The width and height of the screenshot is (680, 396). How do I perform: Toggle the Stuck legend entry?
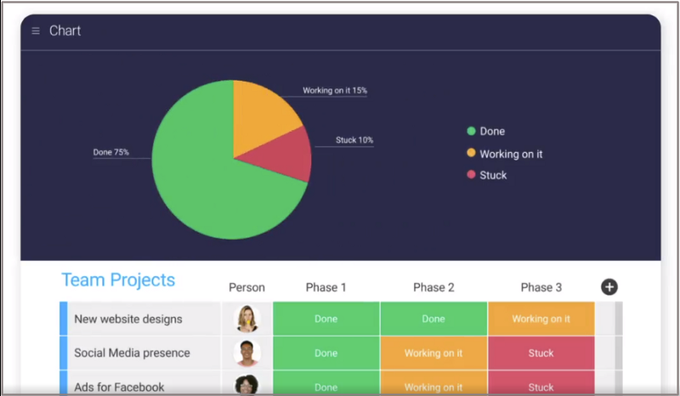click(487, 175)
